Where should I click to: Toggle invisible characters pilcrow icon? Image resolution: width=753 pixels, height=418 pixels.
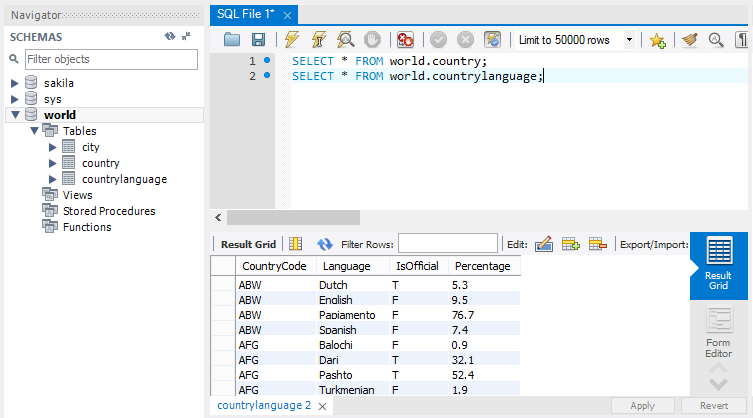pos(742,39)
